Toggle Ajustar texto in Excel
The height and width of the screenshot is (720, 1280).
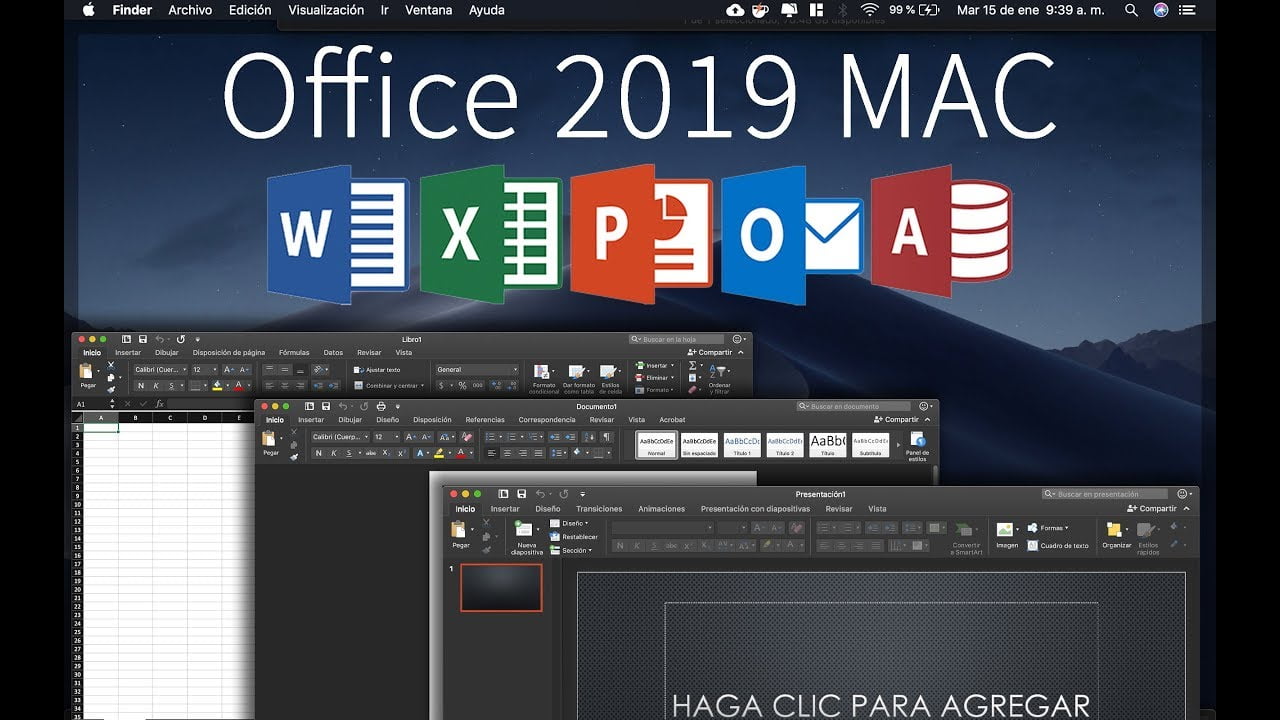pos(376,370)
